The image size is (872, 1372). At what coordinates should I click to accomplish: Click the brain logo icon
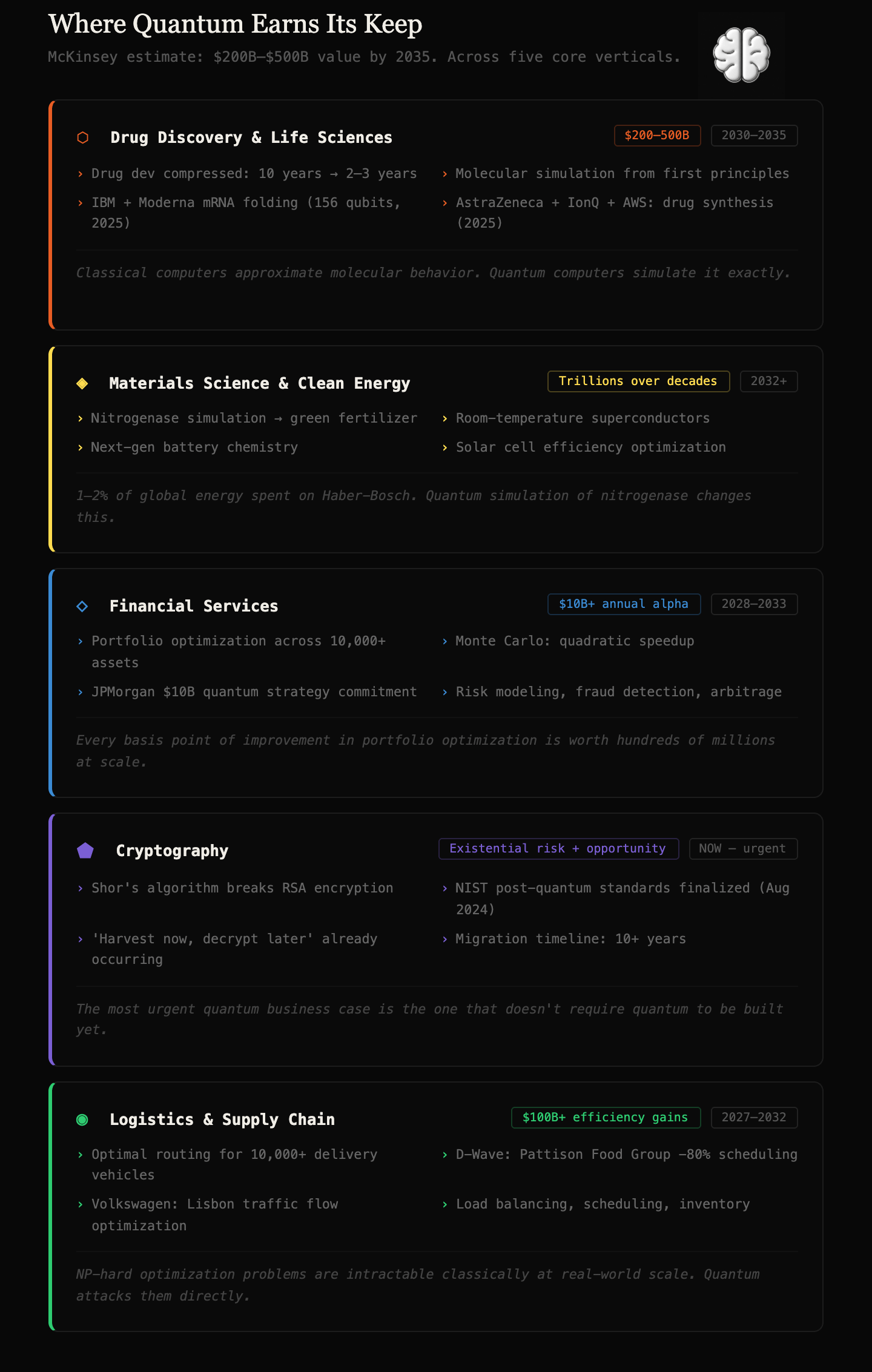click(741, 55)
